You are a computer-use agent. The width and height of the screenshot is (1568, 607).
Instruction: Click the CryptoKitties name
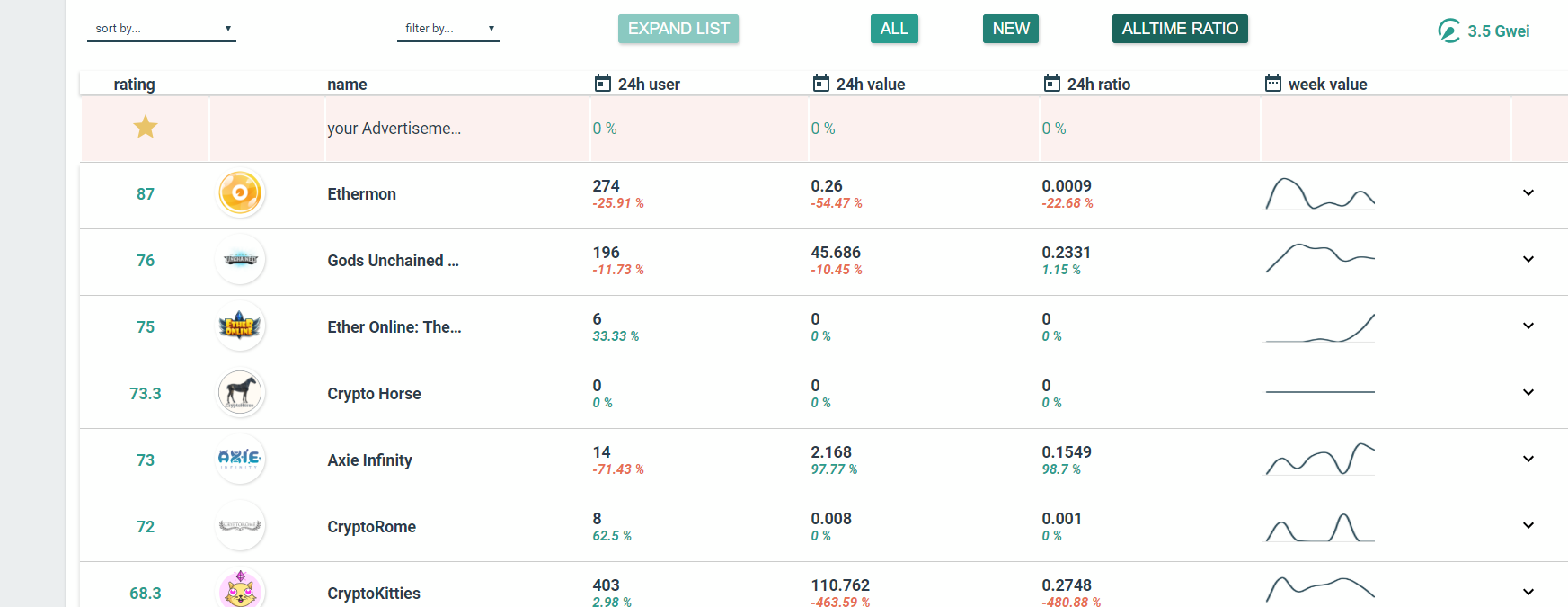[x=374, y=594]
